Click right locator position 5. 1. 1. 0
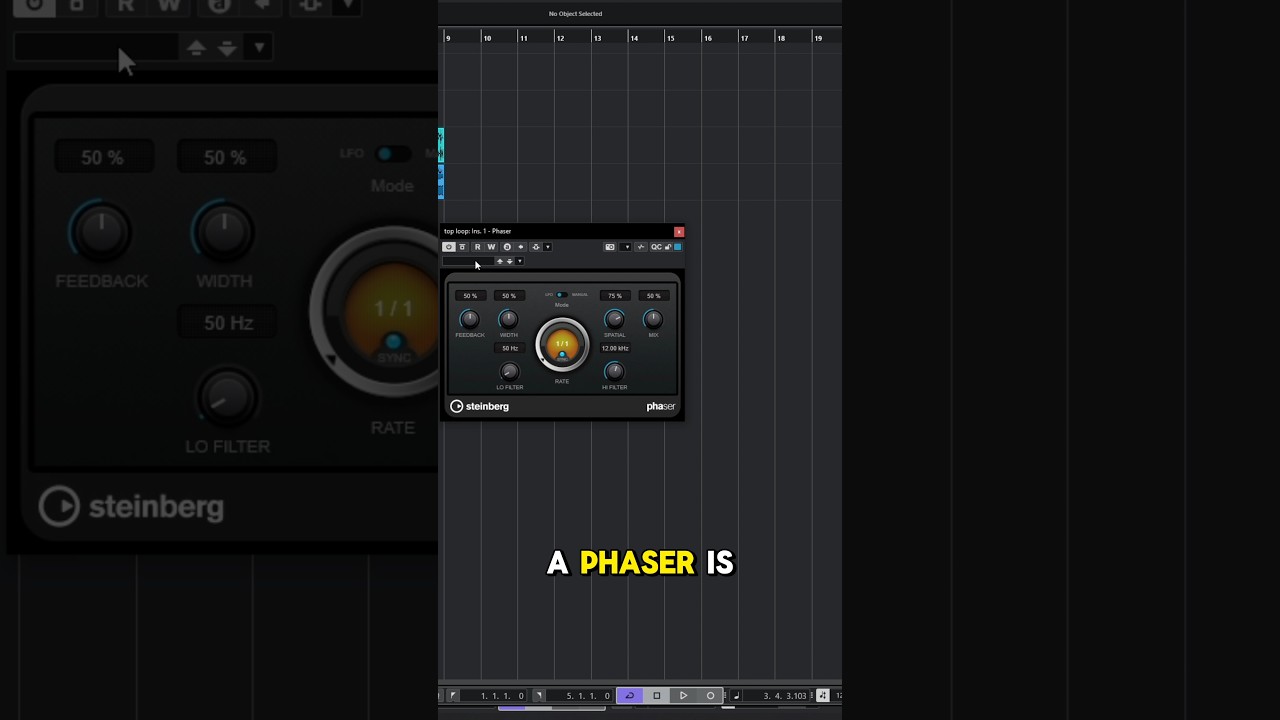Viewport: 1280px width, 720px height. (x=581, y=695)
